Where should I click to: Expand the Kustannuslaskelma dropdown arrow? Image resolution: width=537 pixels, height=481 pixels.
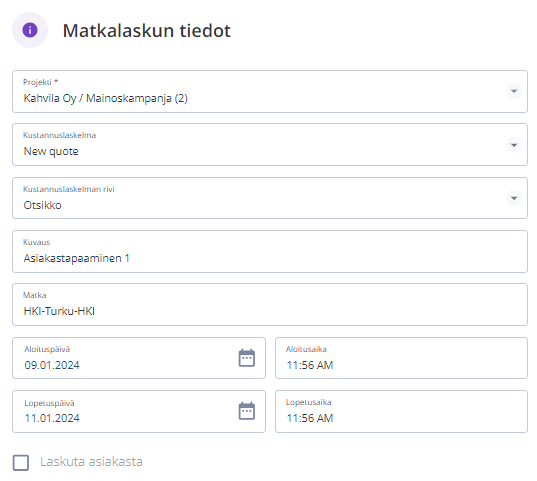pyautogui.click(x=514, y=145)
